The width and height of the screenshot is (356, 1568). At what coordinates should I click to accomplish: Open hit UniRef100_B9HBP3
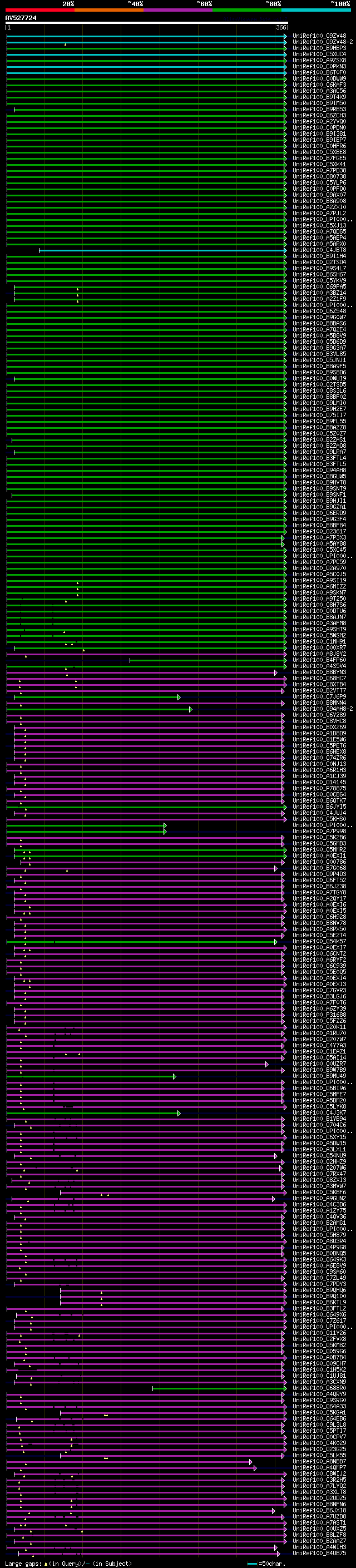tap(319, 48)
